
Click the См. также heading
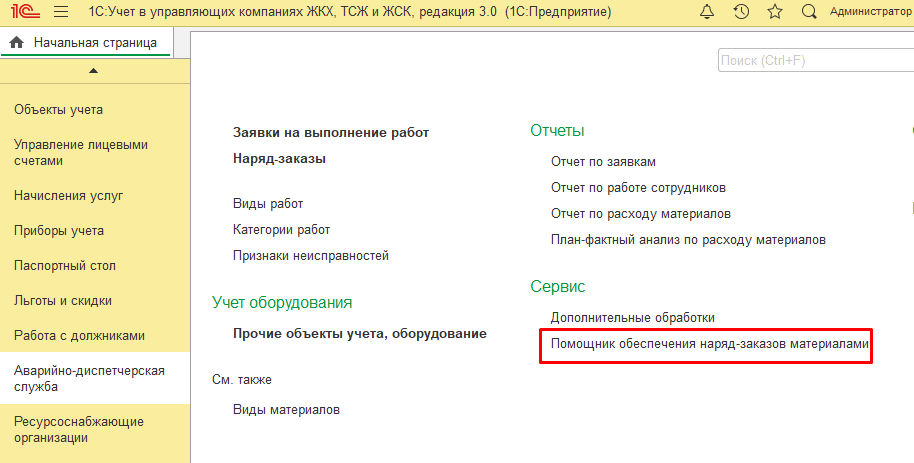tap(242, 380)
